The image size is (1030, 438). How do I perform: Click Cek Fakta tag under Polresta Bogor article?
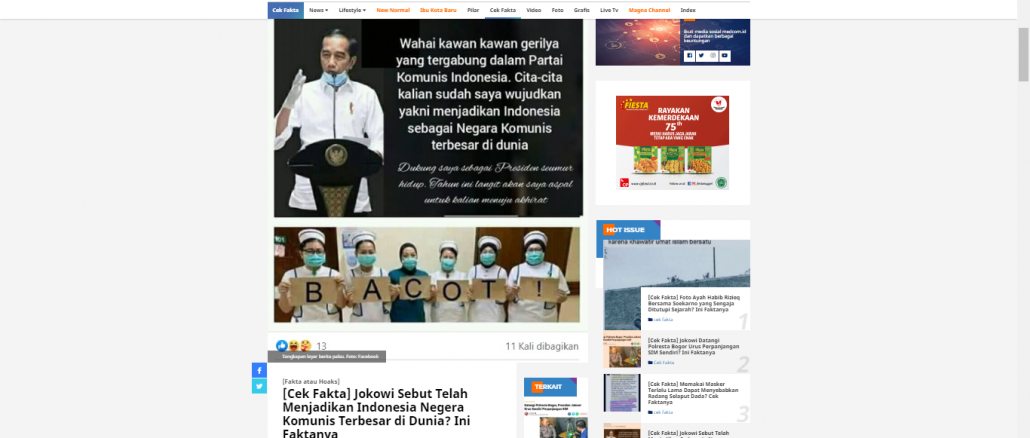(661, 362)
